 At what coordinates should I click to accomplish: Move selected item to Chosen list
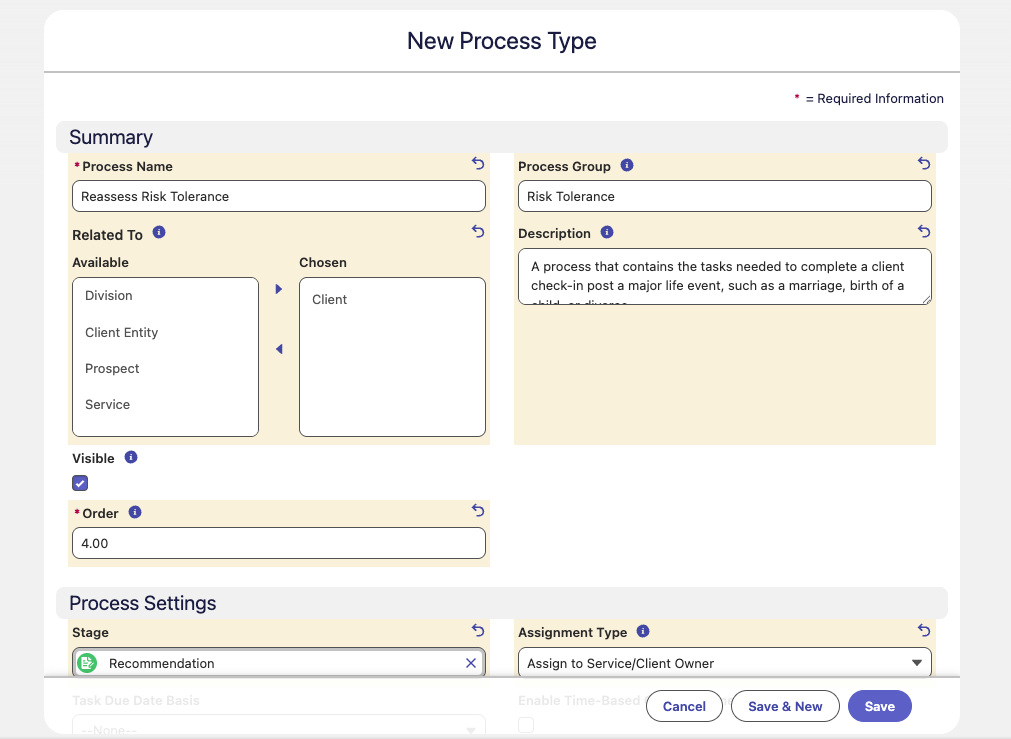click(x=279, y=289)
